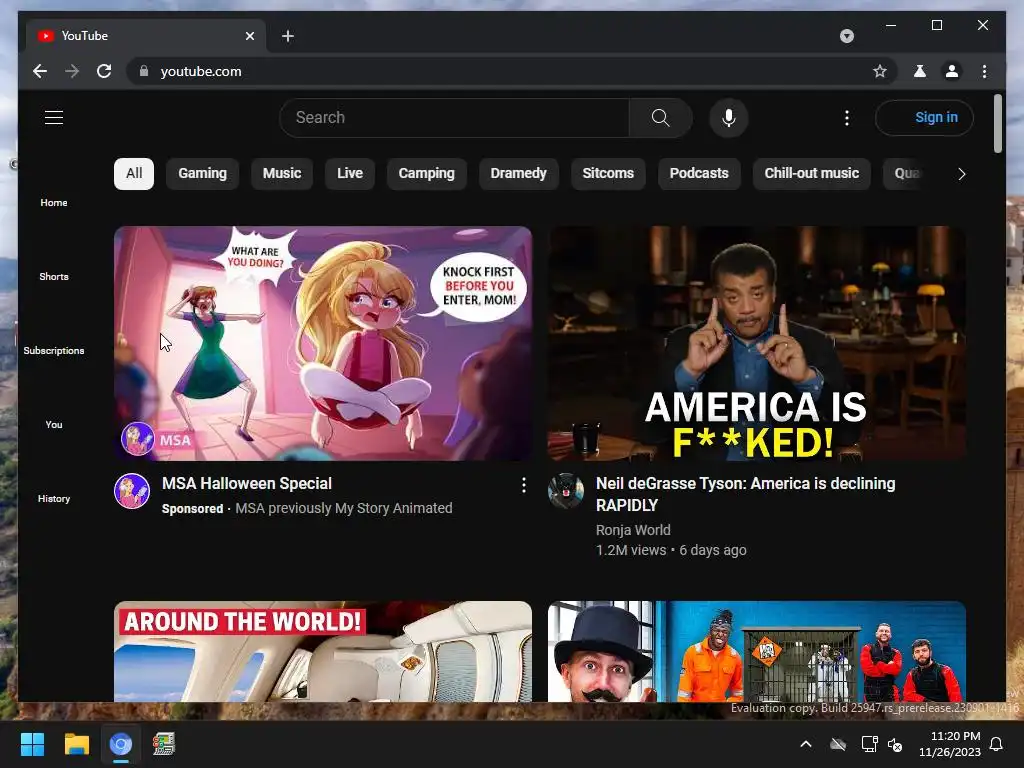Select the Music filter chip
This screenshot has width=1024, height=768.
click(x=281, y=174)
